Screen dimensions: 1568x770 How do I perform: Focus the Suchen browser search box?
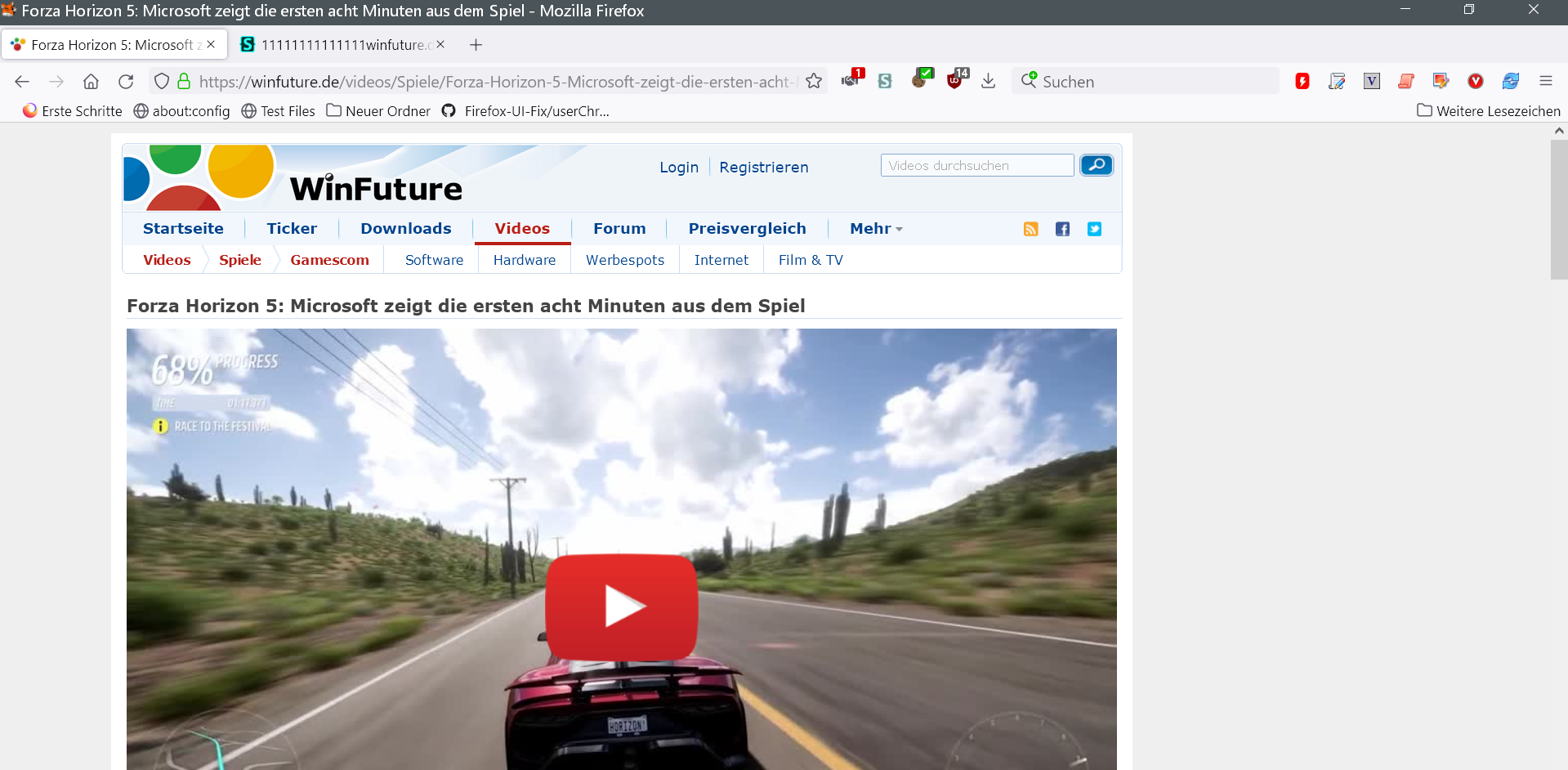tap(1146, 81)
